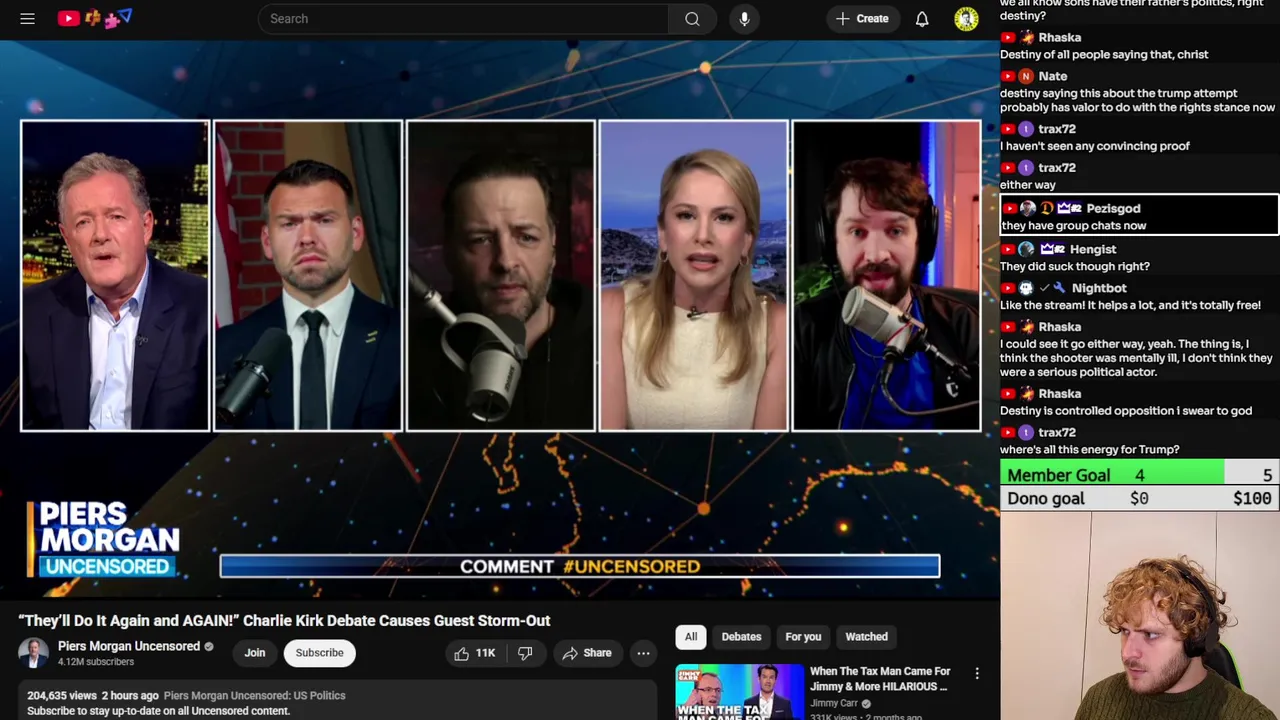The height and width of the screenshot is (720, 1280).
Task: Click Hengist chat username
Action: coord(1092,249)
